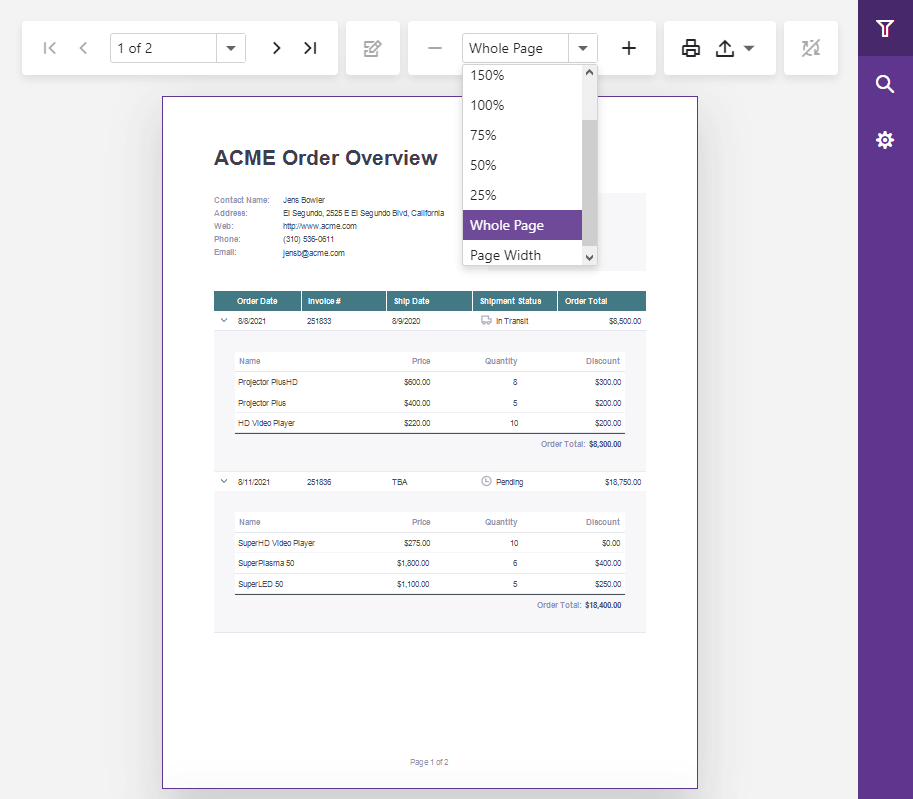913x799 pixels.
Task: Visit the http://www.acme.com link
Action: pos(320,226)
